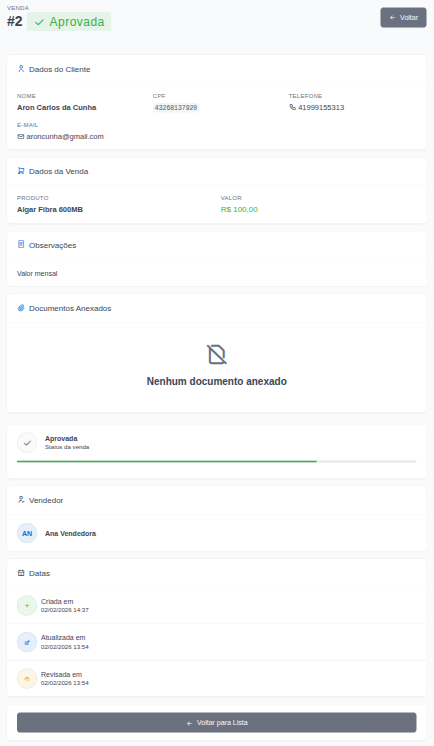Click the note icon beside Observações
Screen dimensions: 434x746
(21, 245)
